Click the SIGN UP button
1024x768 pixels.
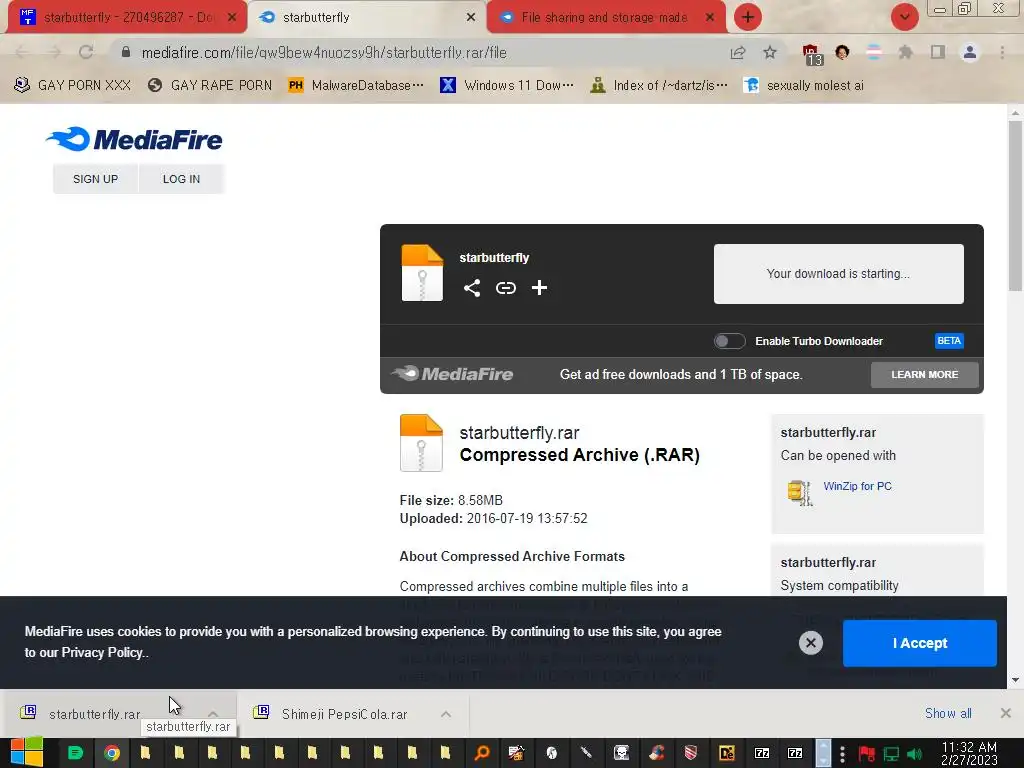95,179
